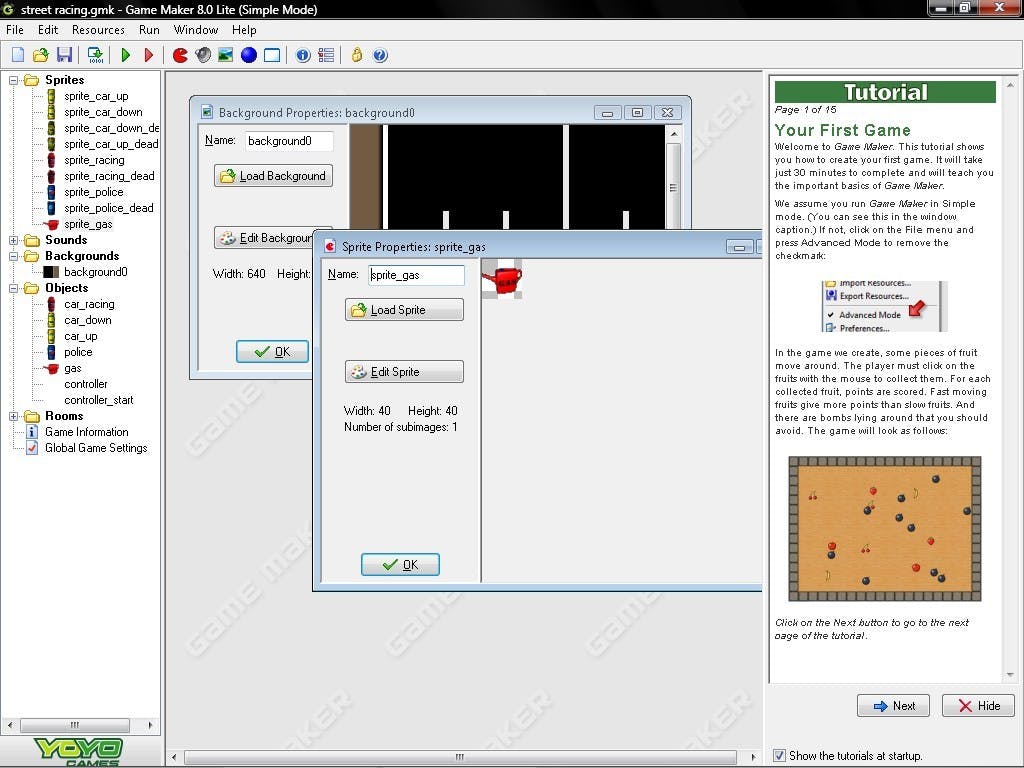This screenshot has height=768, width=1024.
Task: Collapse the Backgrounds folder
Action: tap(13, 256)
